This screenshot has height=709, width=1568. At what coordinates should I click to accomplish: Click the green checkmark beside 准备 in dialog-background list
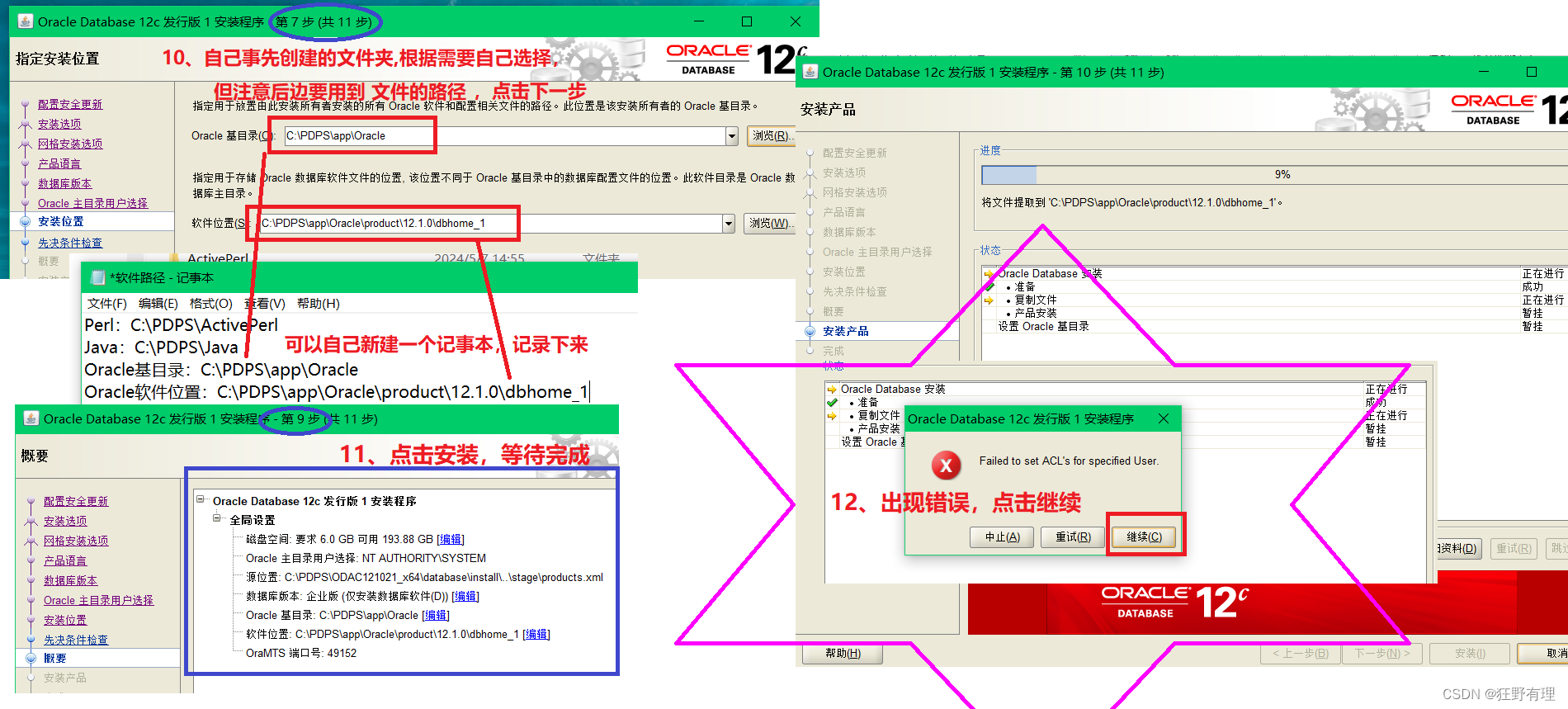[832, 403]
